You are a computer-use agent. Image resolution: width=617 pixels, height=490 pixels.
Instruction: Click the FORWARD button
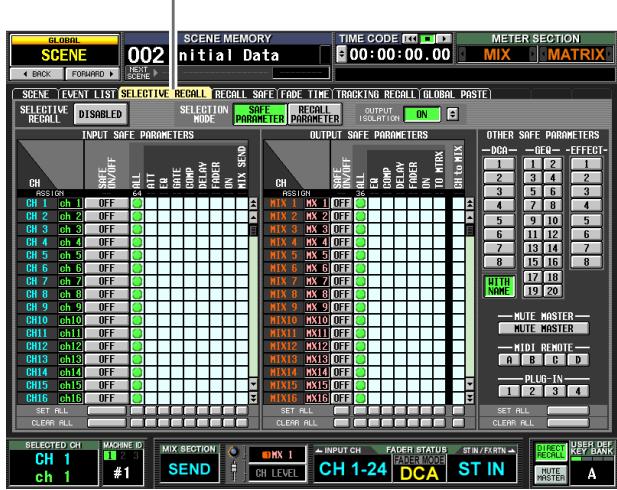point(92,74)
